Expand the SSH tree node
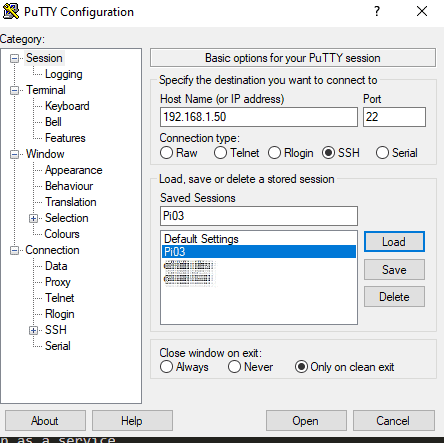Screen dimensions: 444x443 (x=33, y=330)
